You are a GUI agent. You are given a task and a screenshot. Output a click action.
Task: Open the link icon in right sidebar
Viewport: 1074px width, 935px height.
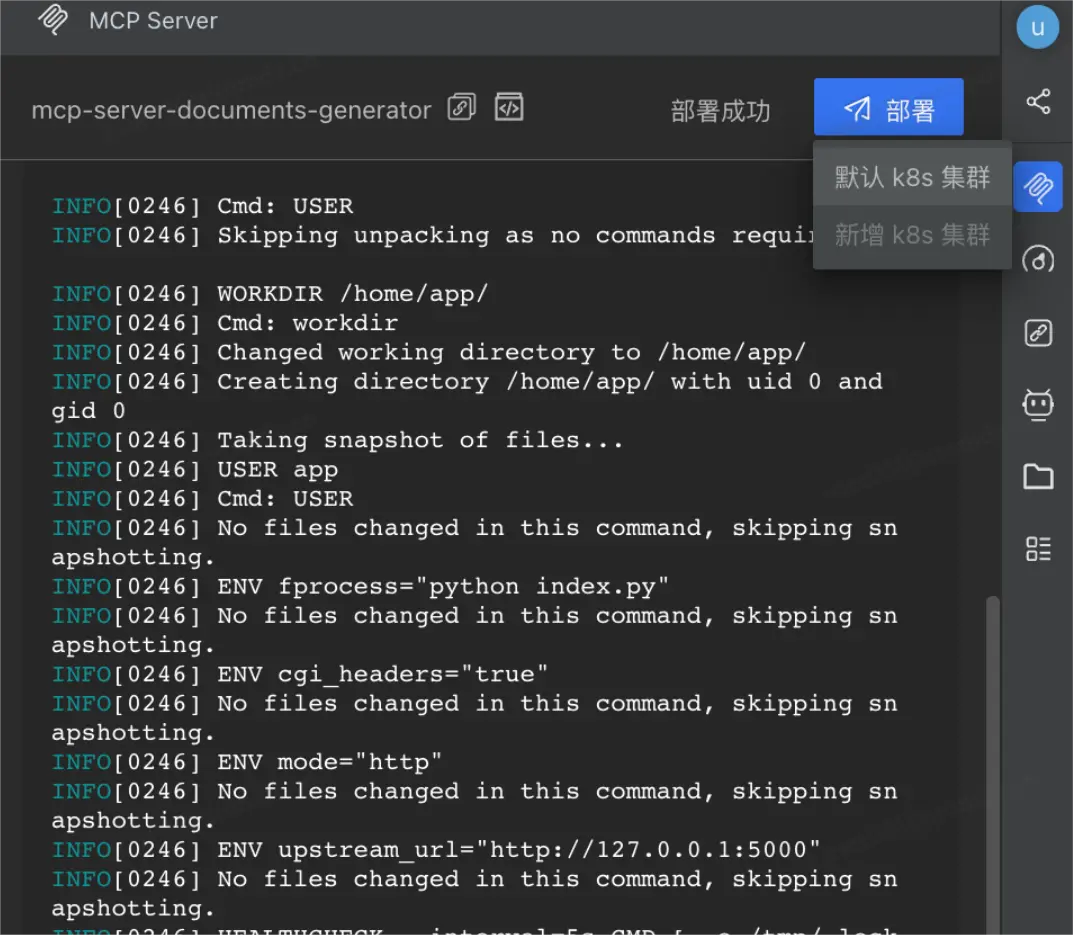point(1038,333)
